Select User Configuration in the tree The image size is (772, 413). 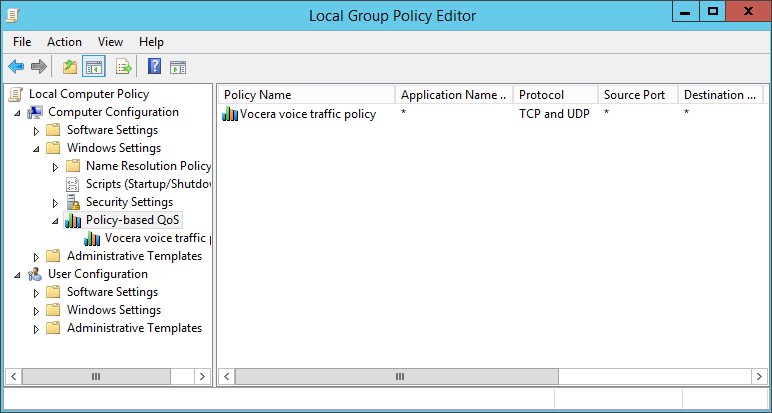(97, 274)
